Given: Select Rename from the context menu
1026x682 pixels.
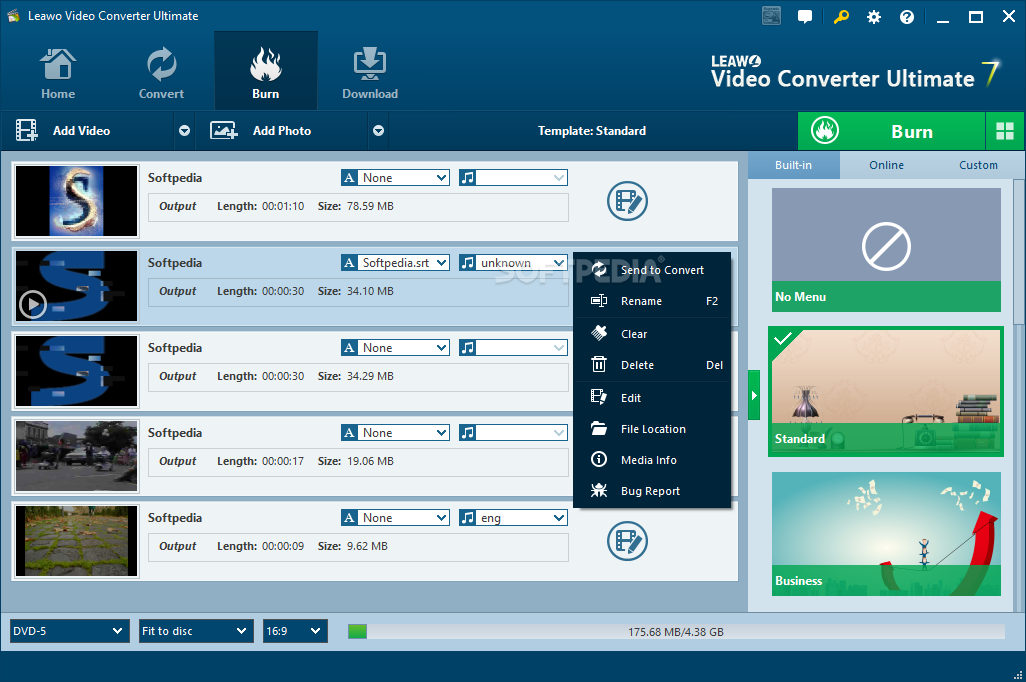Looking at the screenshot, I should pos(652,301).
